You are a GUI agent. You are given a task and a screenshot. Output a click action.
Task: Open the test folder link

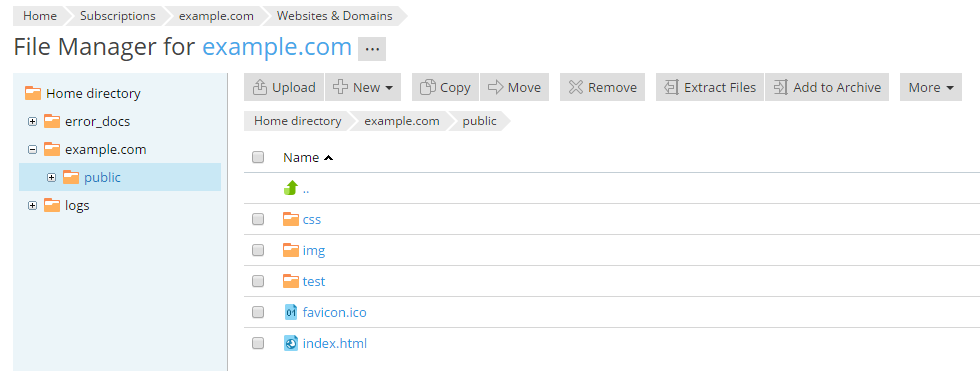click(x=314, y=281)
